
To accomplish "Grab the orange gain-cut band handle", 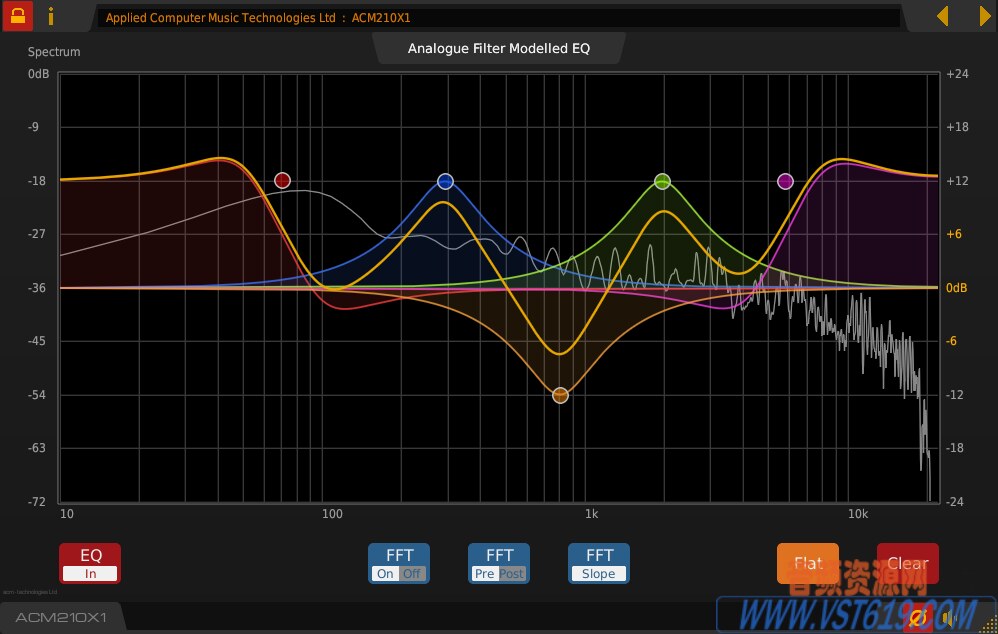I will pyautogui.click(x=559, y=394).
